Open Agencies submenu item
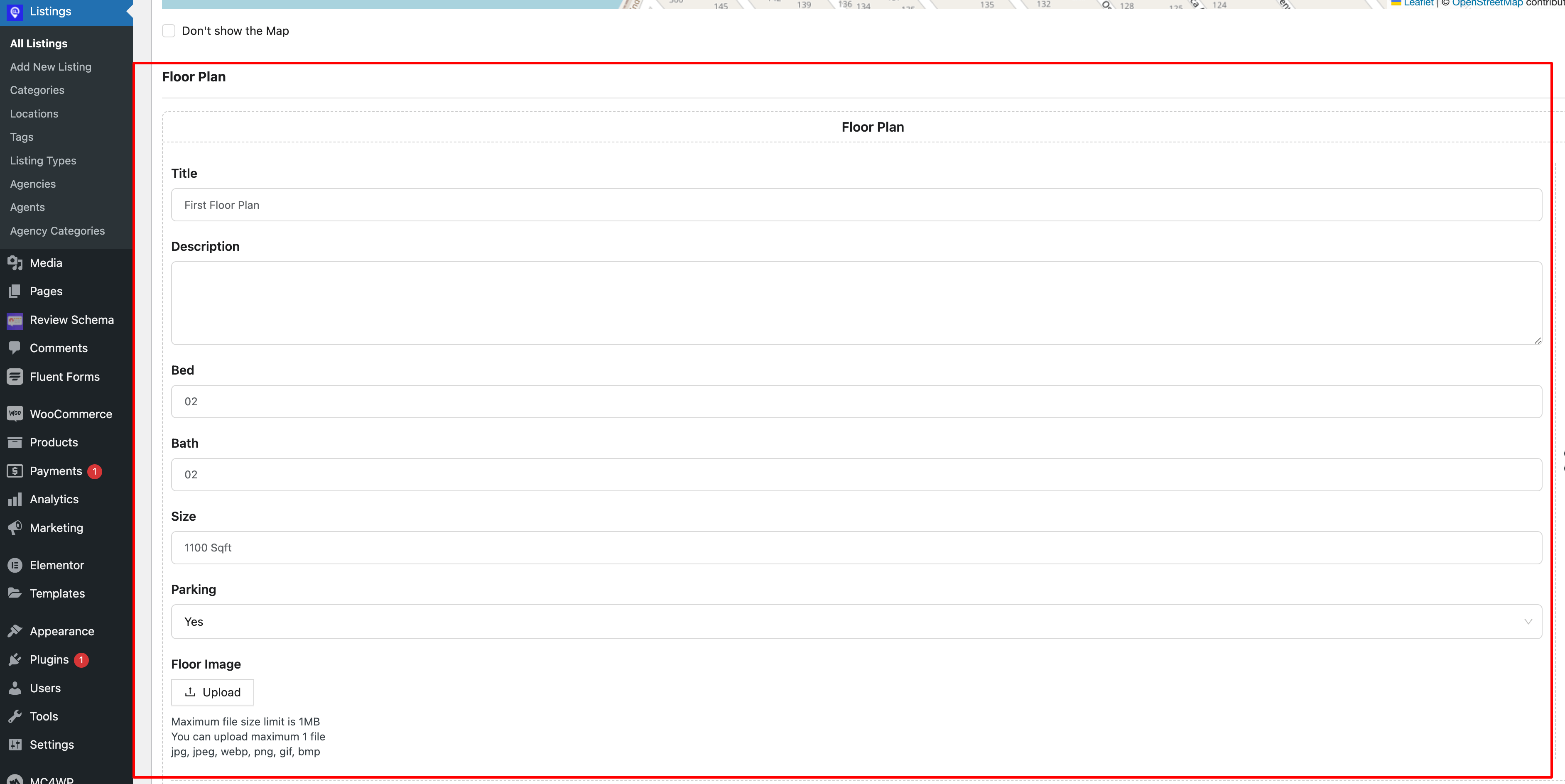This screenshot has height=784, width=1565. (33, 184)
